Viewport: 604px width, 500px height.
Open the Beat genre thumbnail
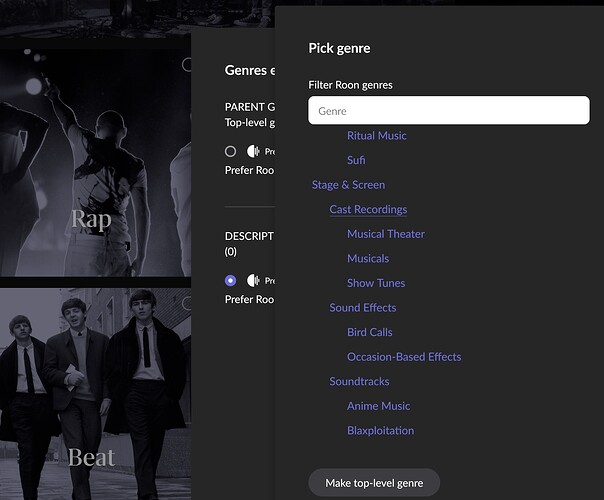pos(95,394)
